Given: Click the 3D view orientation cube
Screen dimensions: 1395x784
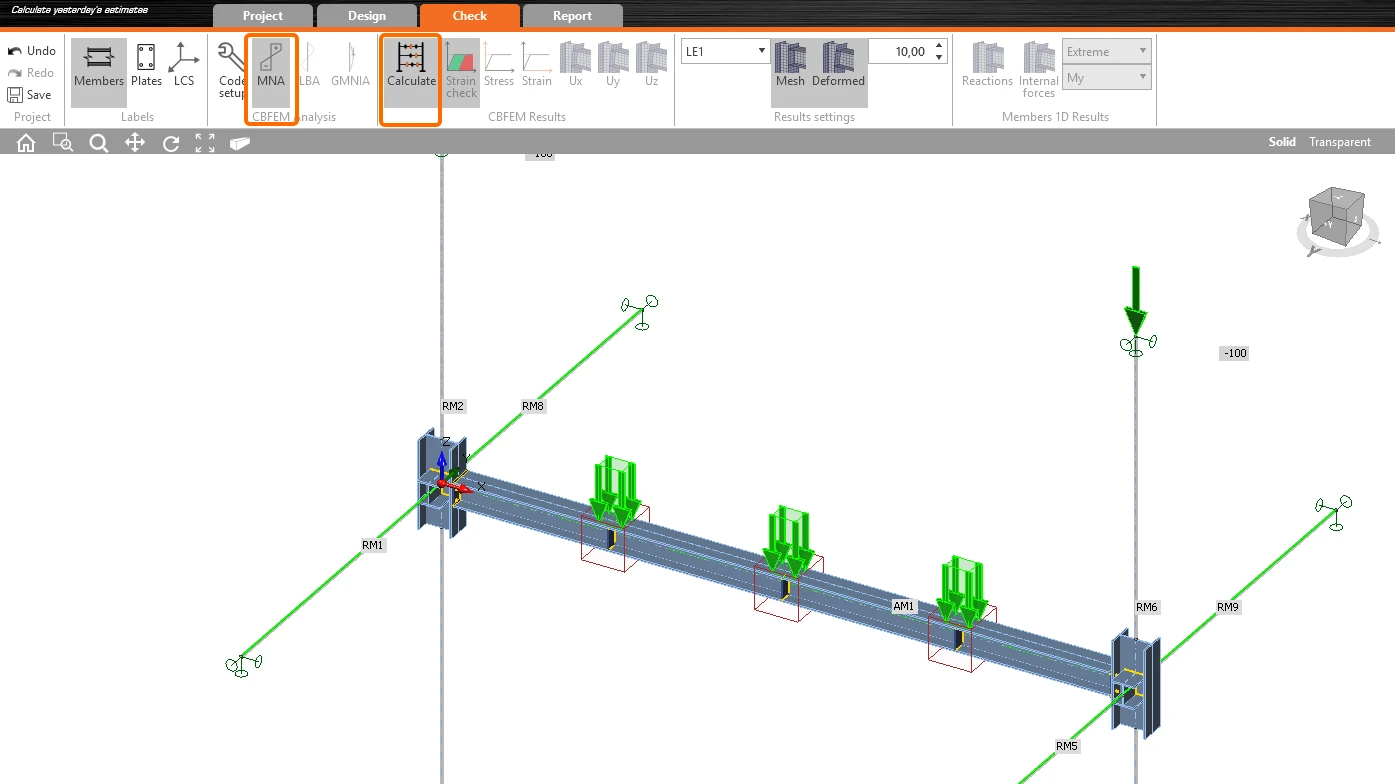Looking at the screenshot, I should (x=1335, y=213).
